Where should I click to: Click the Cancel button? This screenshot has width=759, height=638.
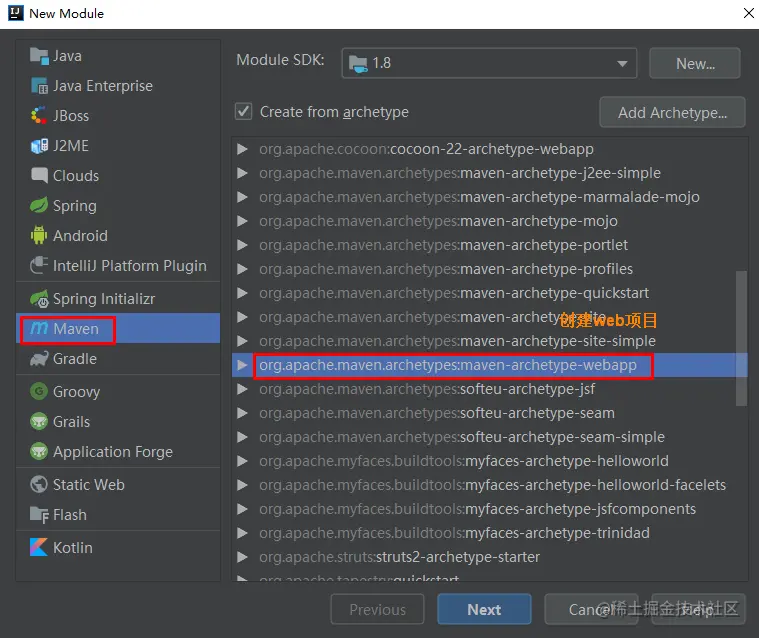591,609
